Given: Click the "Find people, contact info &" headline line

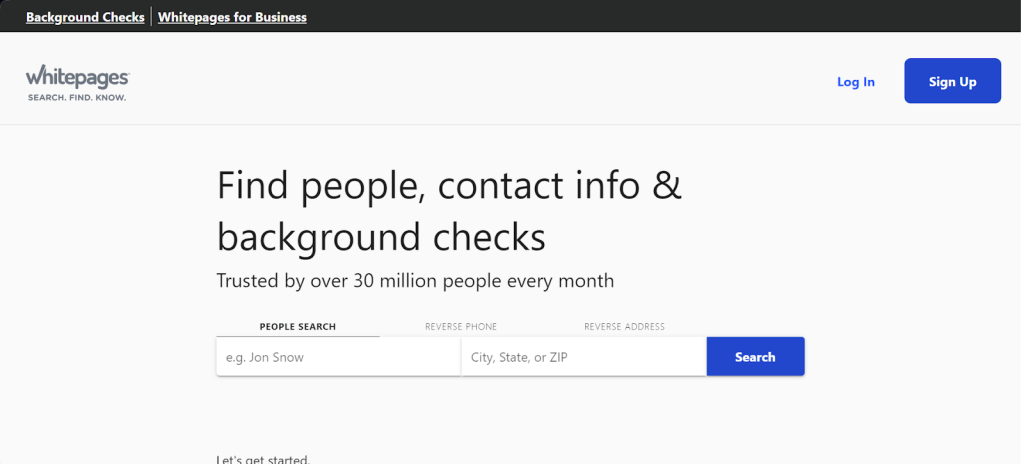Looking at the screenshot, I should click(x=449, y=186).
